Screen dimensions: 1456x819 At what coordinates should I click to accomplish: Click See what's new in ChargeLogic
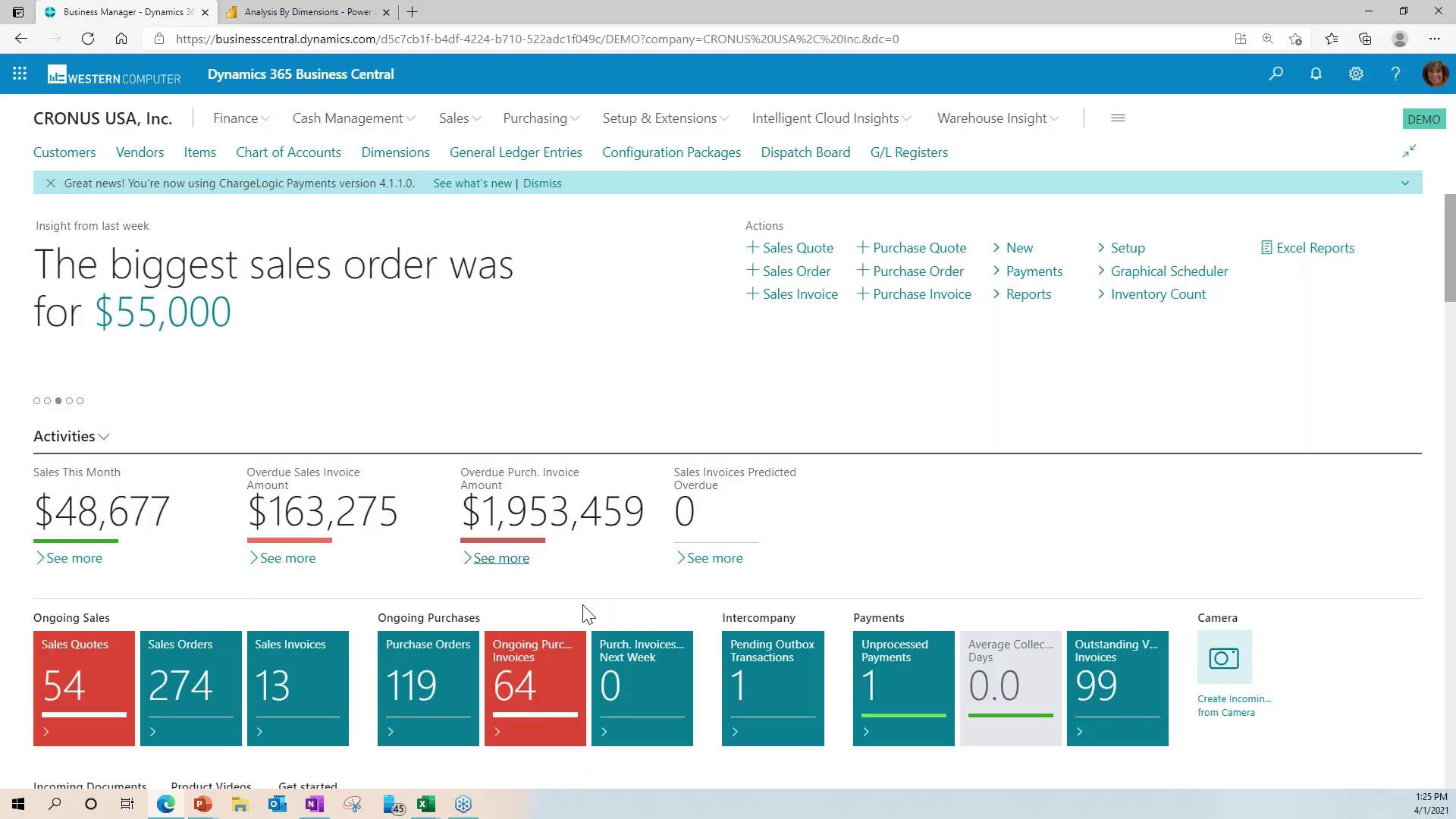pos(471,182)
